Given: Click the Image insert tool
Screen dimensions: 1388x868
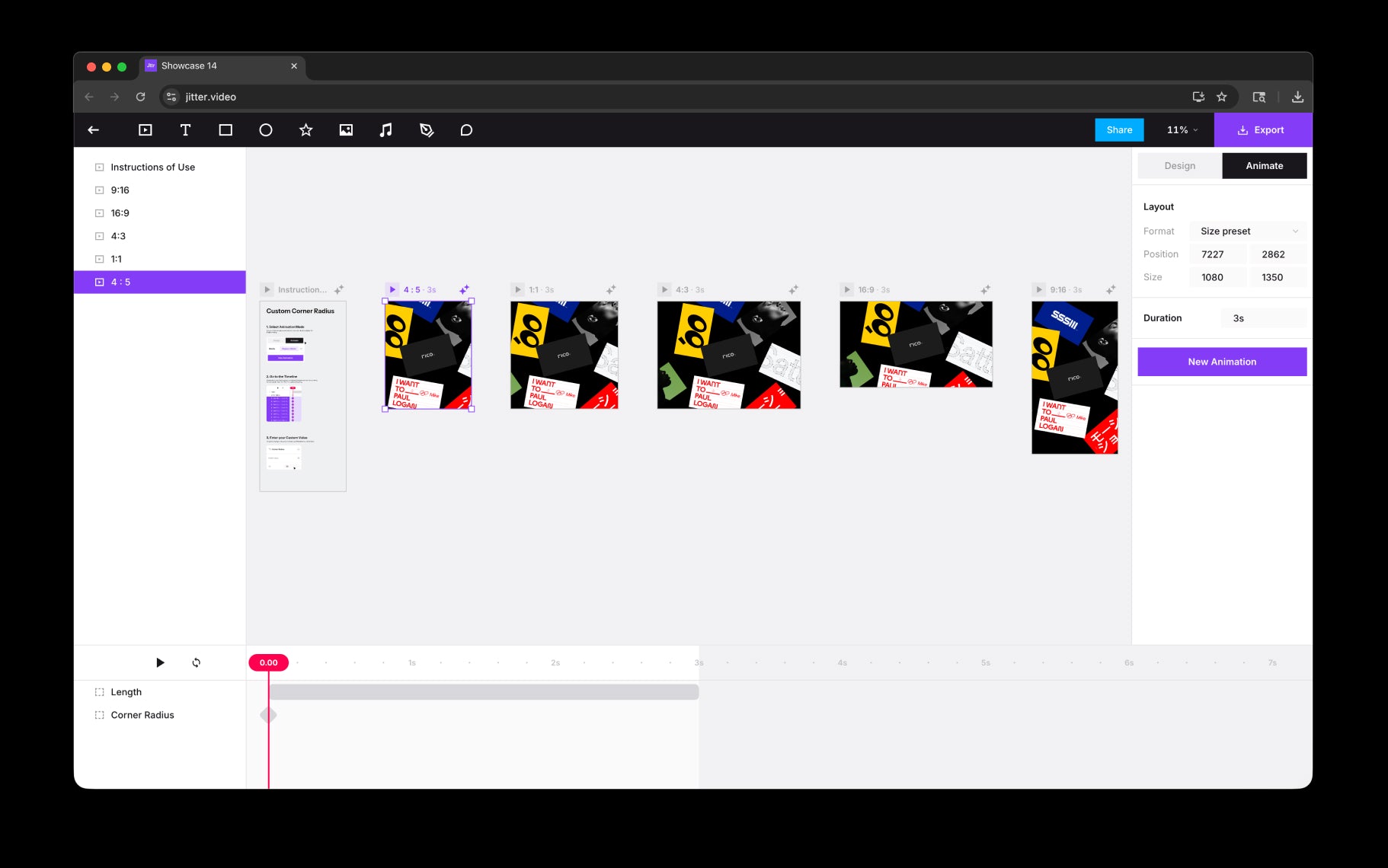Looking at the screenshot, I should pos(346,130).
